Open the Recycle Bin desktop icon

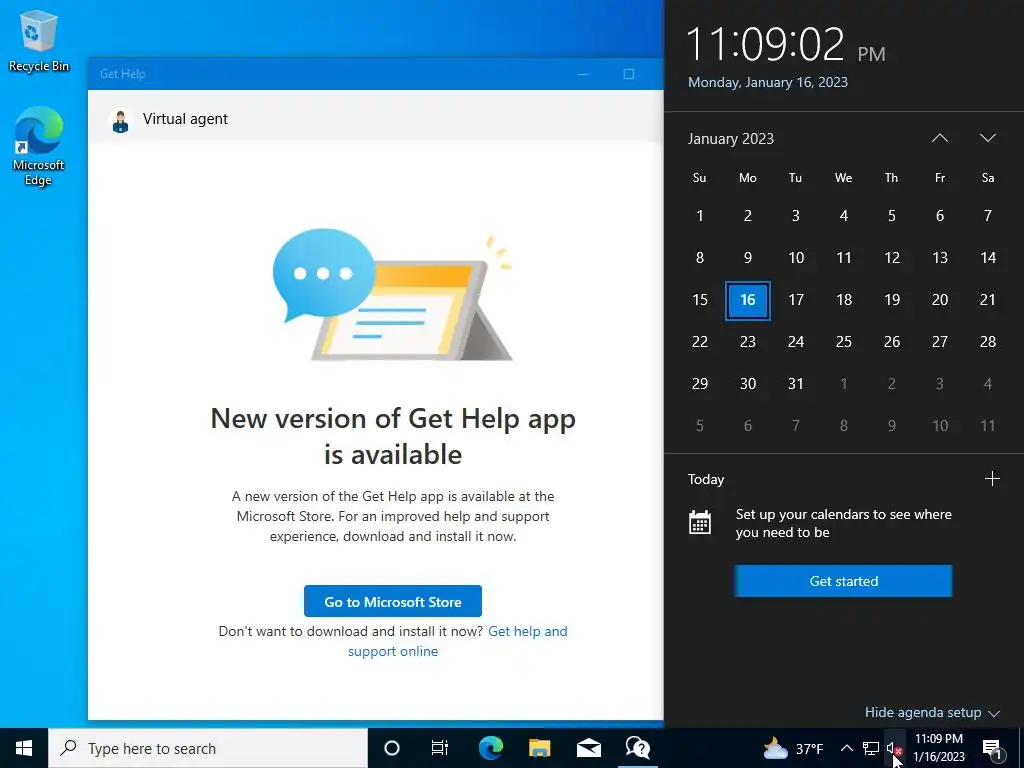pyautogui.click(x=39, y=41)
